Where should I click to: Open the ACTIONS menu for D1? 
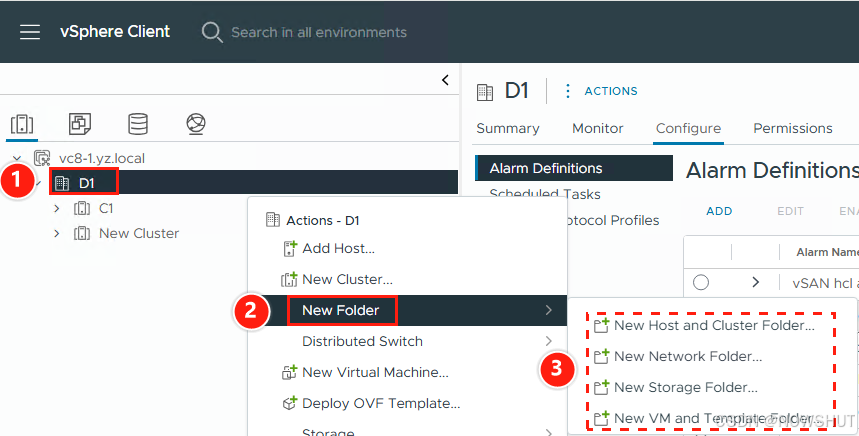(x=601, y=91)
